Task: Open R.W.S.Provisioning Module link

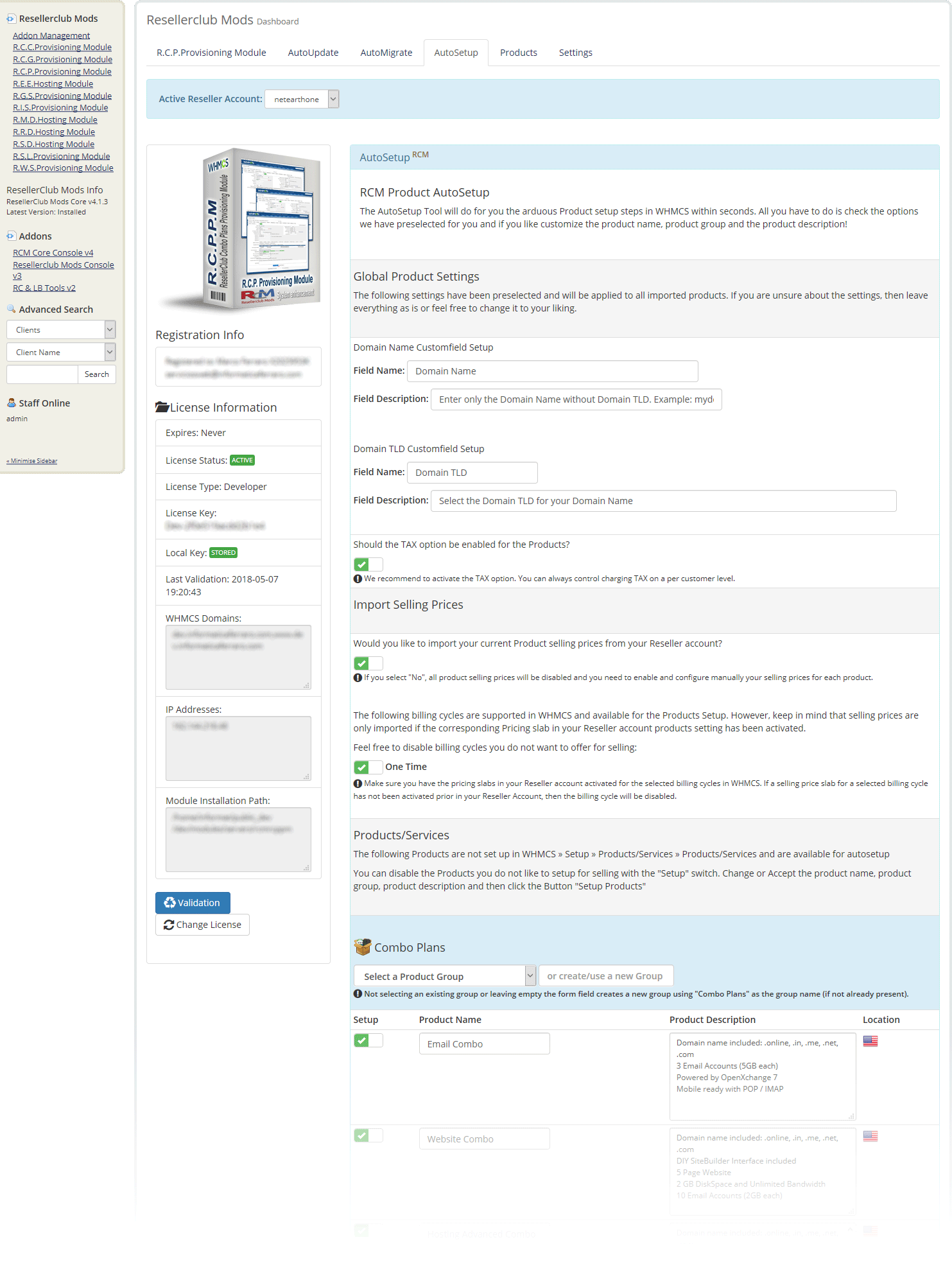Action: [x=63, y=168]
